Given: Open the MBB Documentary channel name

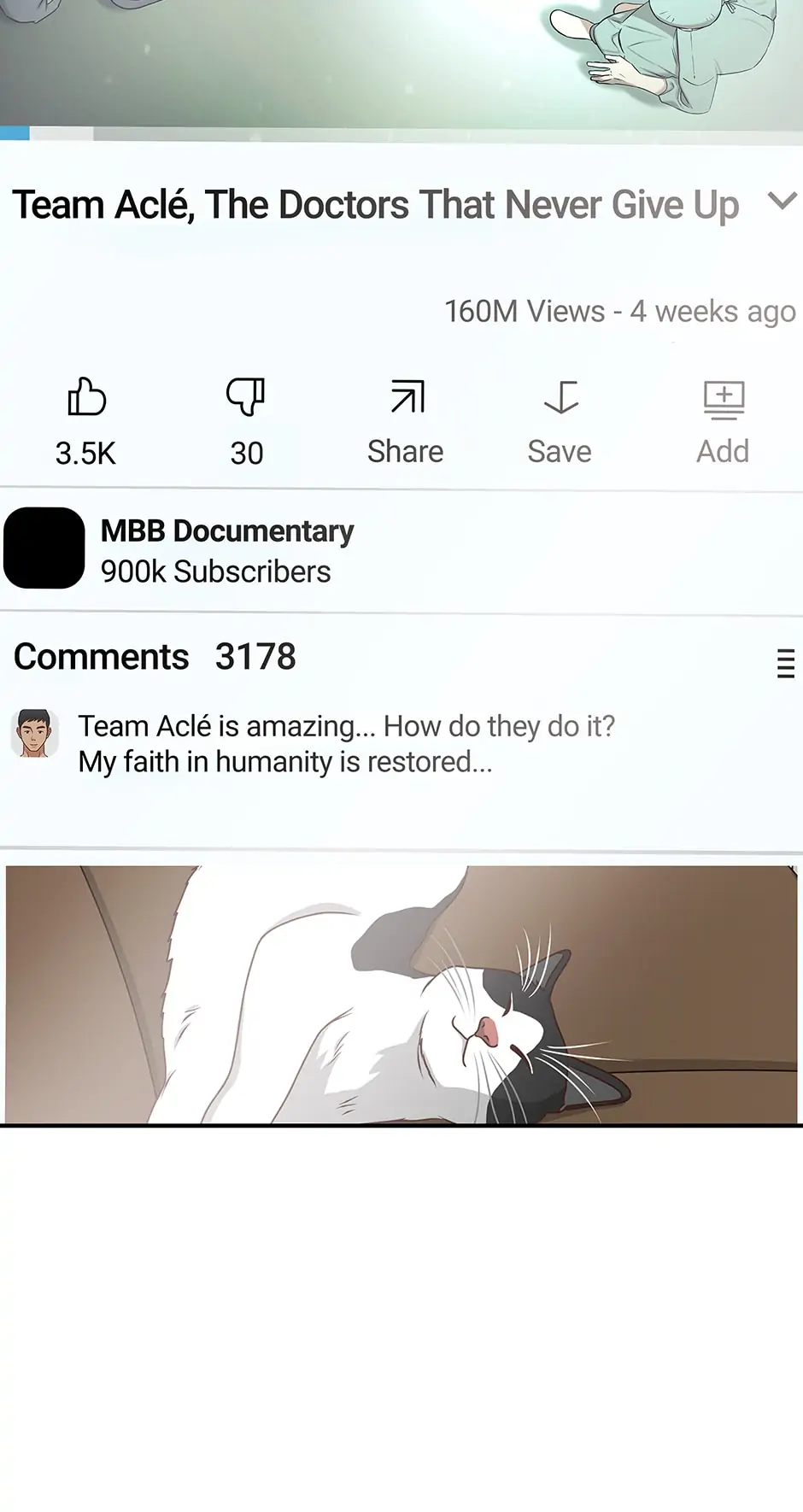Looking at the screenshot, I should [227, 530].
